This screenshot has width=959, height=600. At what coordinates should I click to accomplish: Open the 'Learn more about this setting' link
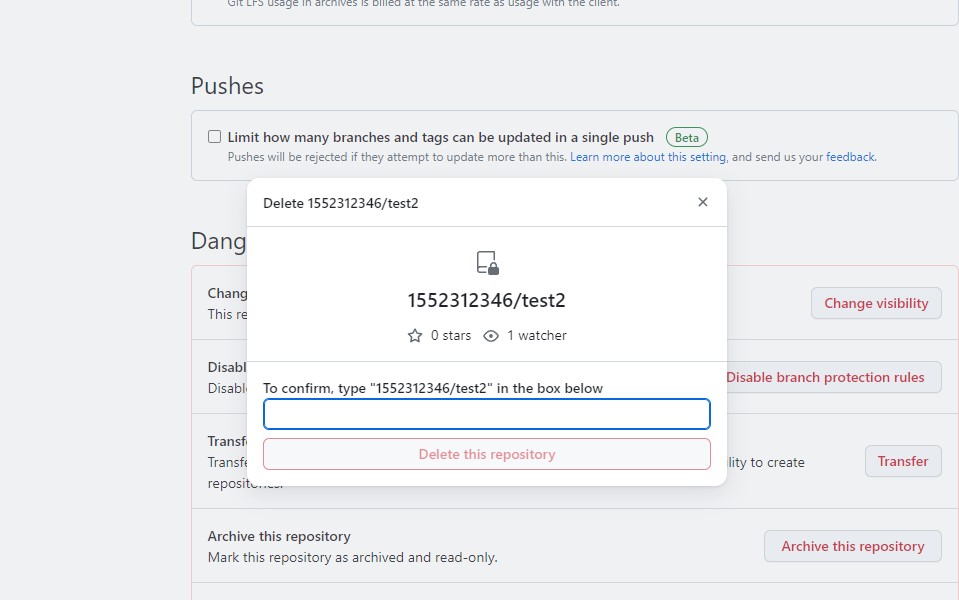(x=648, y=157)
